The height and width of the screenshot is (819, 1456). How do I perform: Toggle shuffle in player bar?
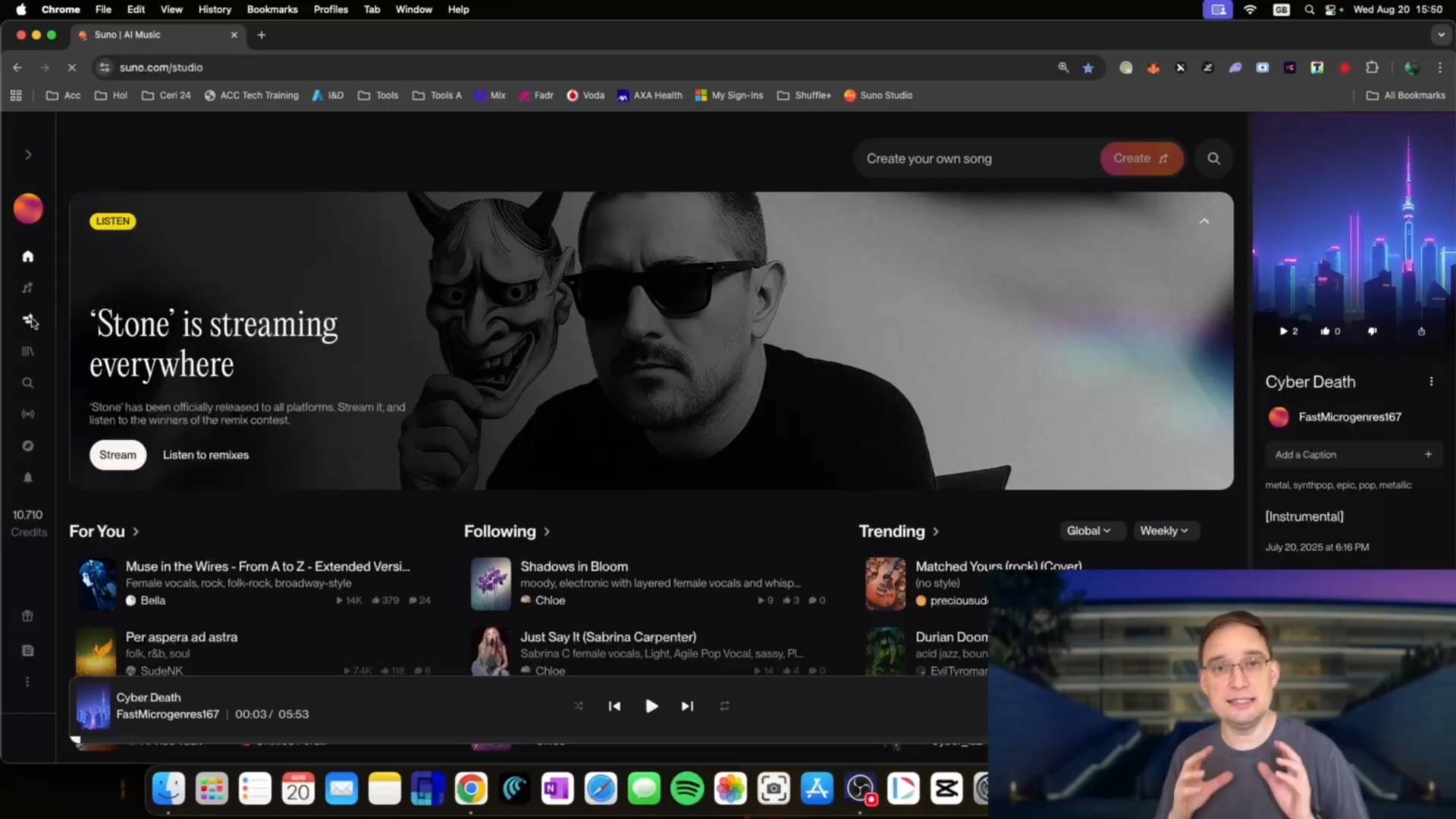tap(579, 706)
